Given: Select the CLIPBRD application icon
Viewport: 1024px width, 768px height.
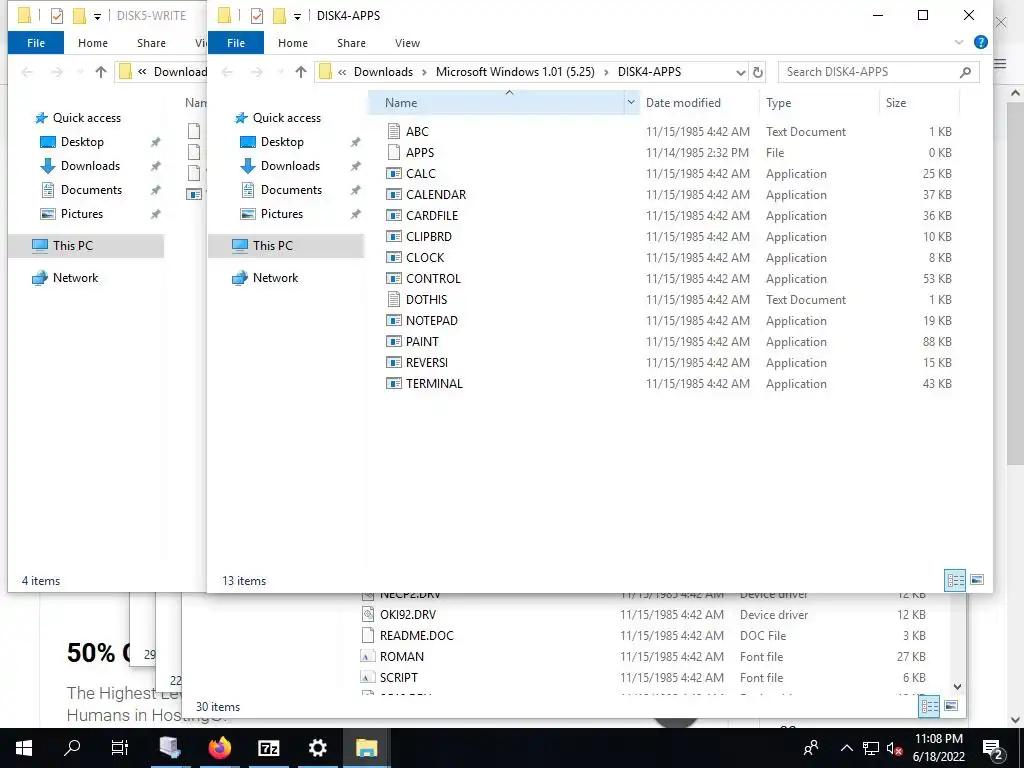Looking at the screenshot, I should click(393, 236).
